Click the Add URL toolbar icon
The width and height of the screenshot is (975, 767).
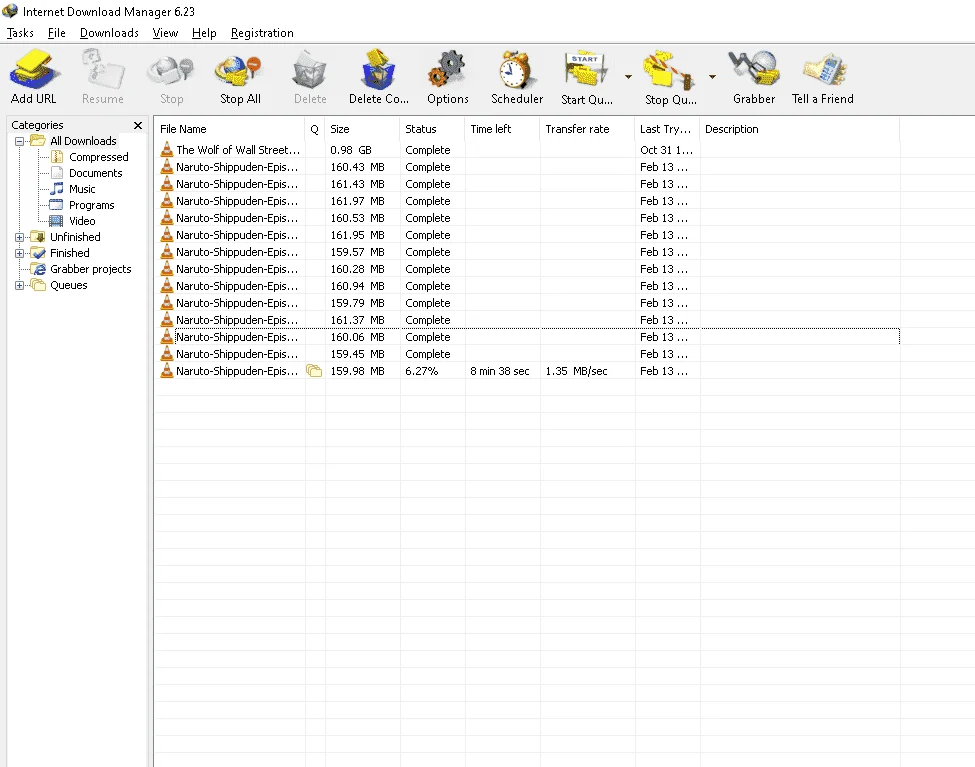[x=34, y=77]
